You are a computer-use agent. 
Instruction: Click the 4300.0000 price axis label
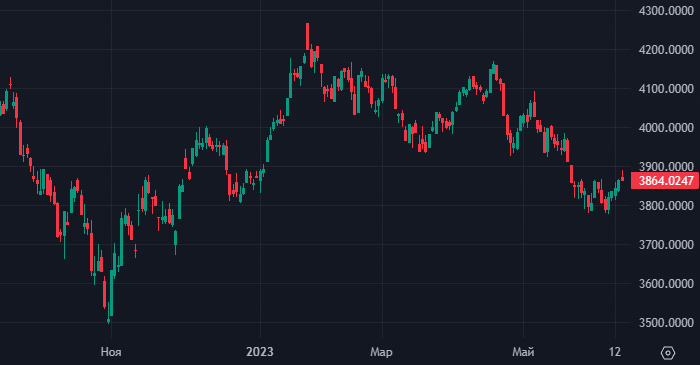coord(666,11)
